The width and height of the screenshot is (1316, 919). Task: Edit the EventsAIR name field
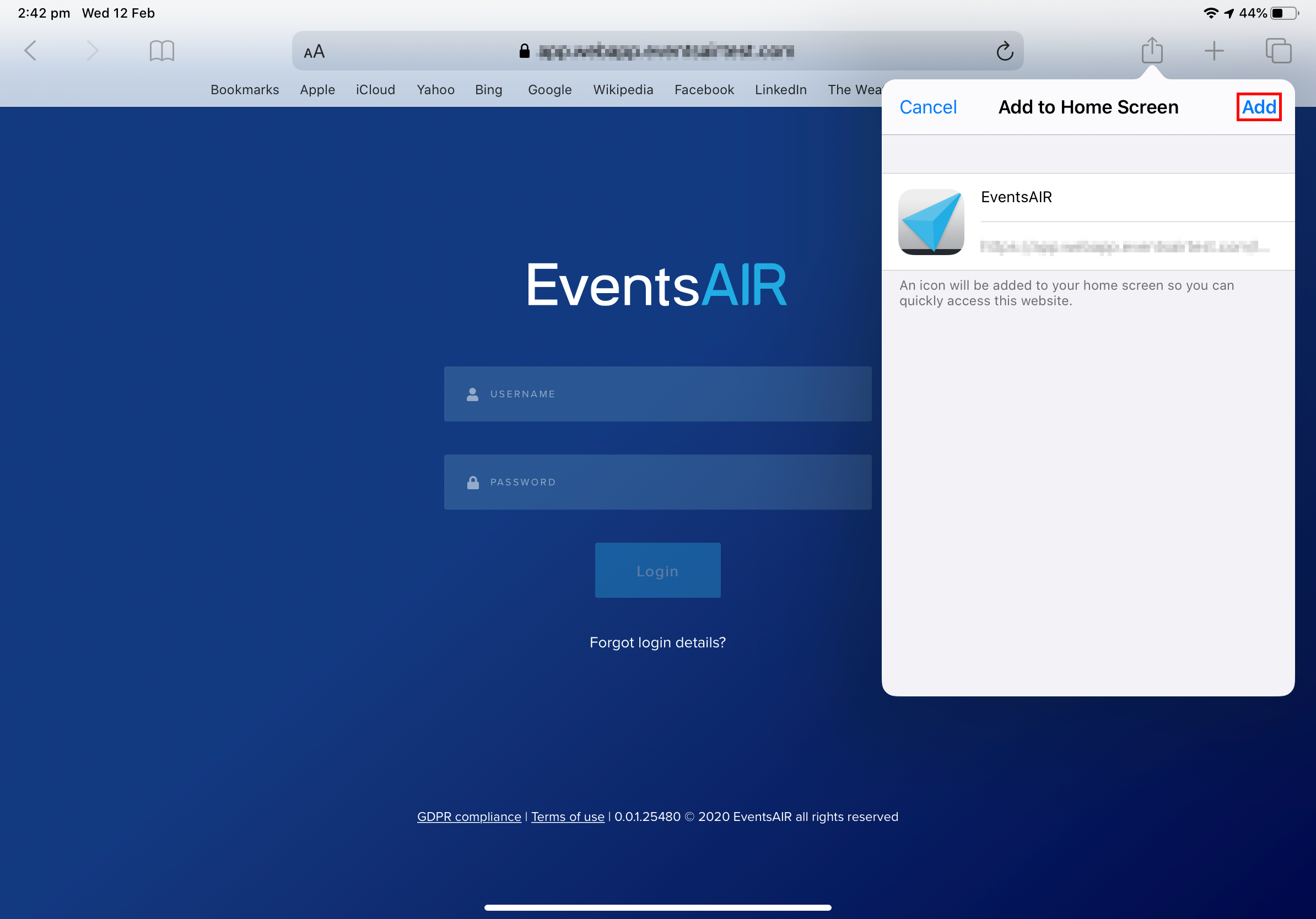point(1124,197)
